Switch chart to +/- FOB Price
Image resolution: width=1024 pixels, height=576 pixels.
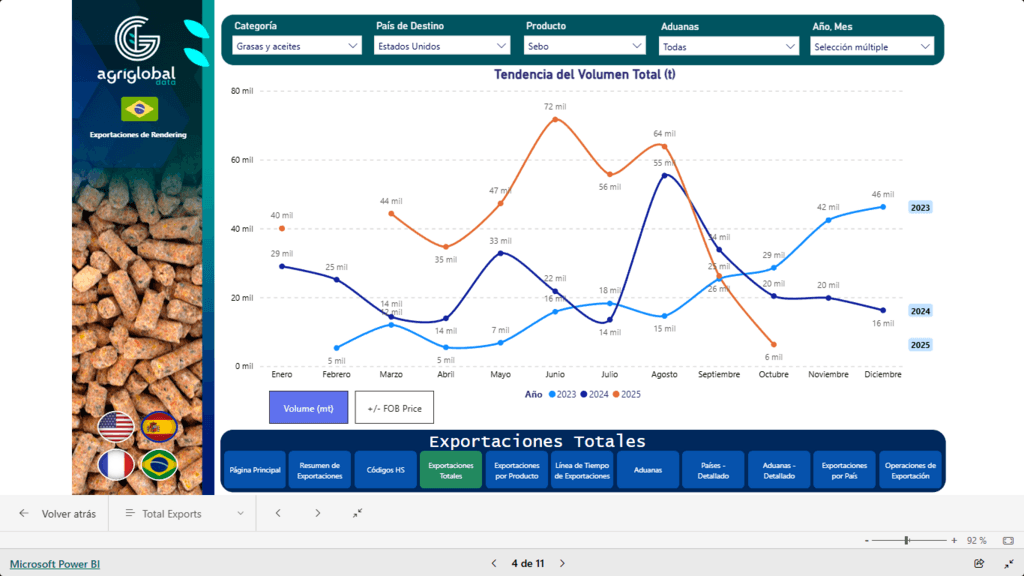coord(394,407)
